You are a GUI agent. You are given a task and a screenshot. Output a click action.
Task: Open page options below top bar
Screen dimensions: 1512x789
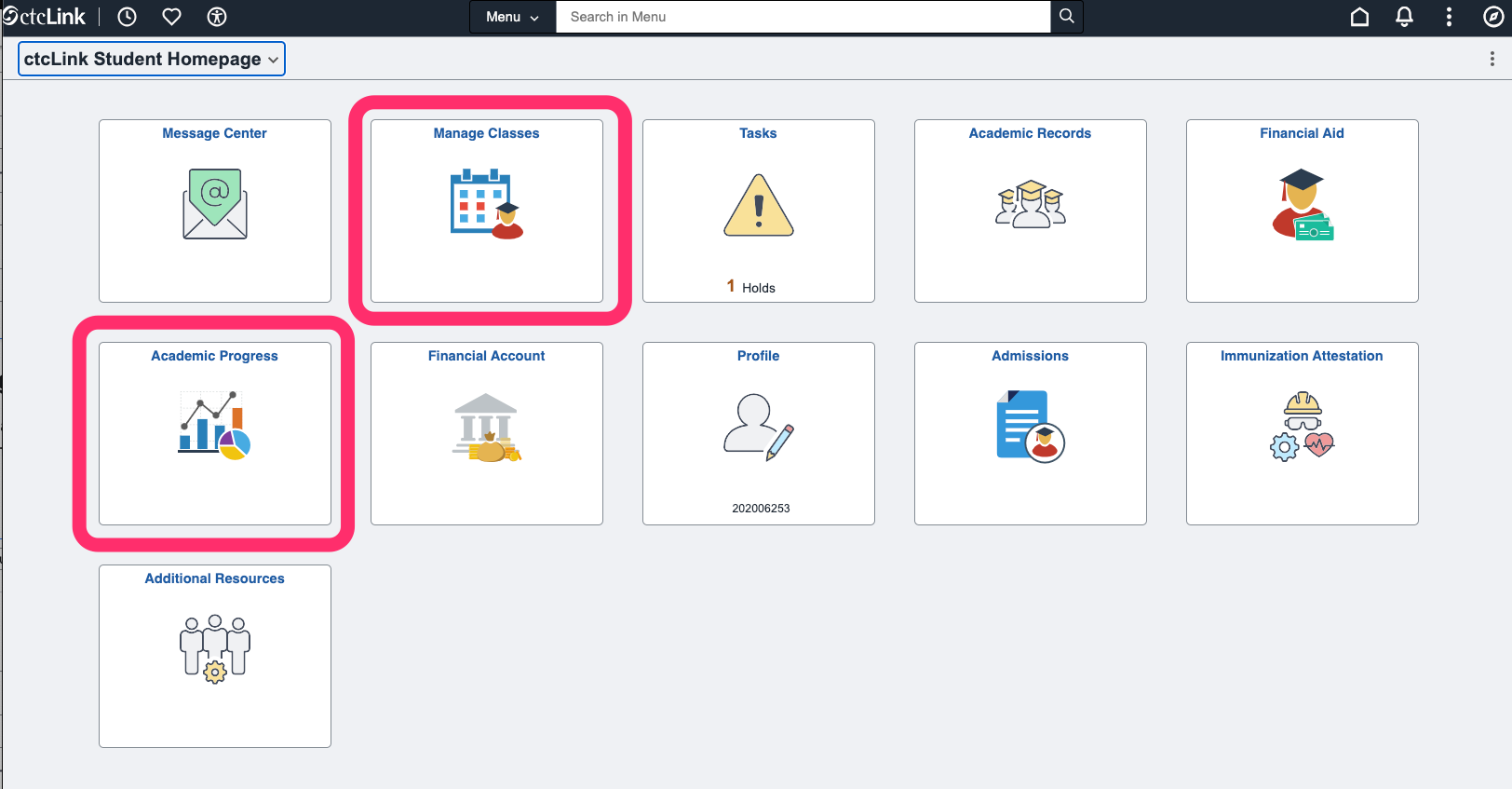pos(1492,59)
